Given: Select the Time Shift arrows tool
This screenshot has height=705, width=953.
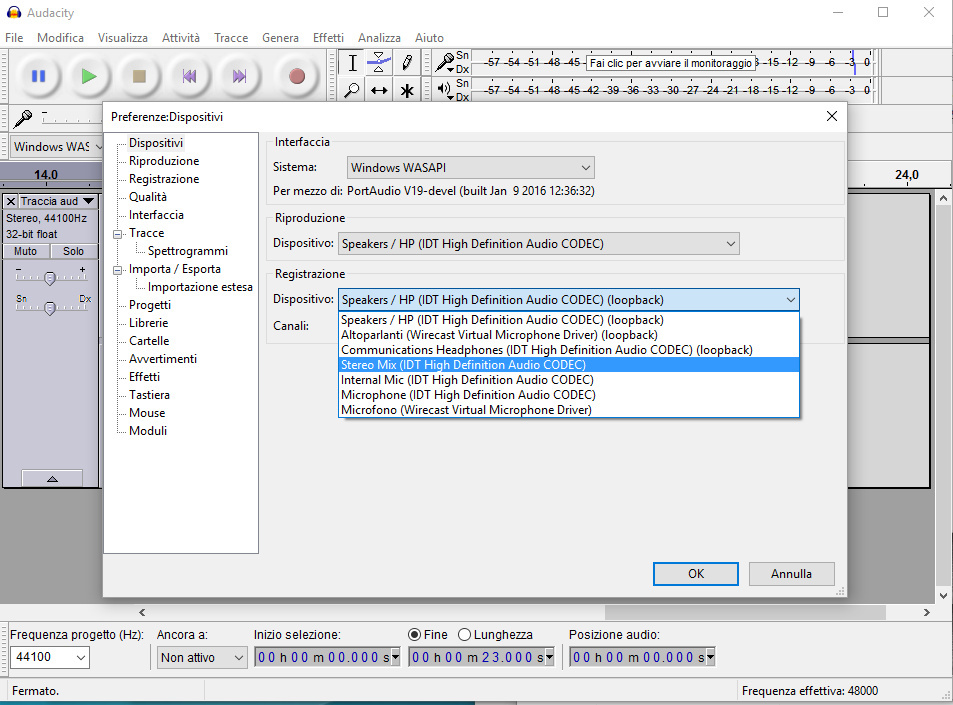Looking at the screenshot, I should [379, 90].
